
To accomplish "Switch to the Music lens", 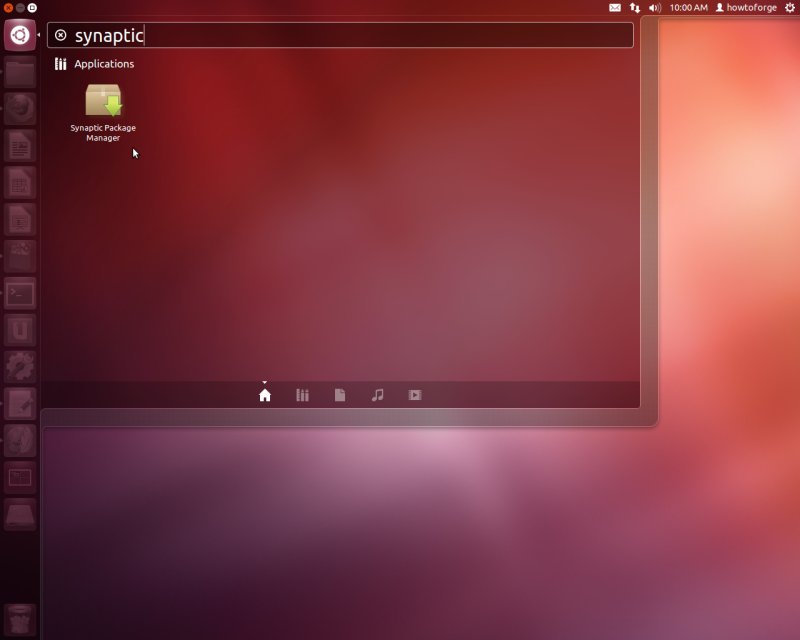I will 378,395.
